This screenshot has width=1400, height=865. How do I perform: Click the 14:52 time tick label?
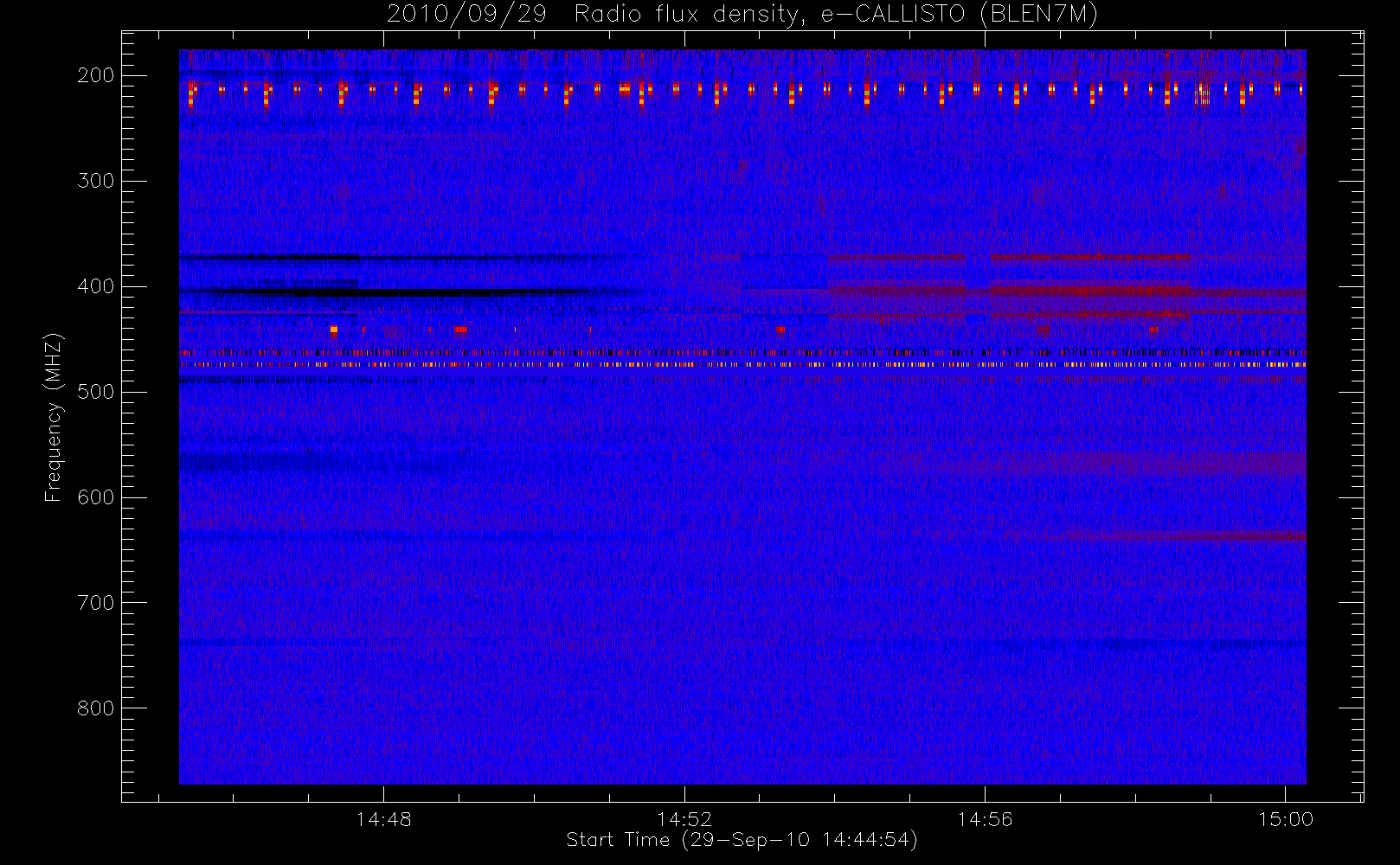(x=684, y=819)
